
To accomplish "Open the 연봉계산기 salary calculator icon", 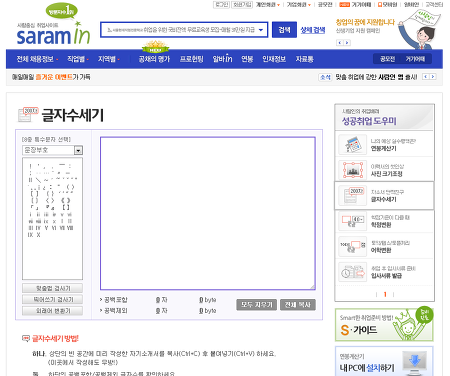I will [352, 145].
